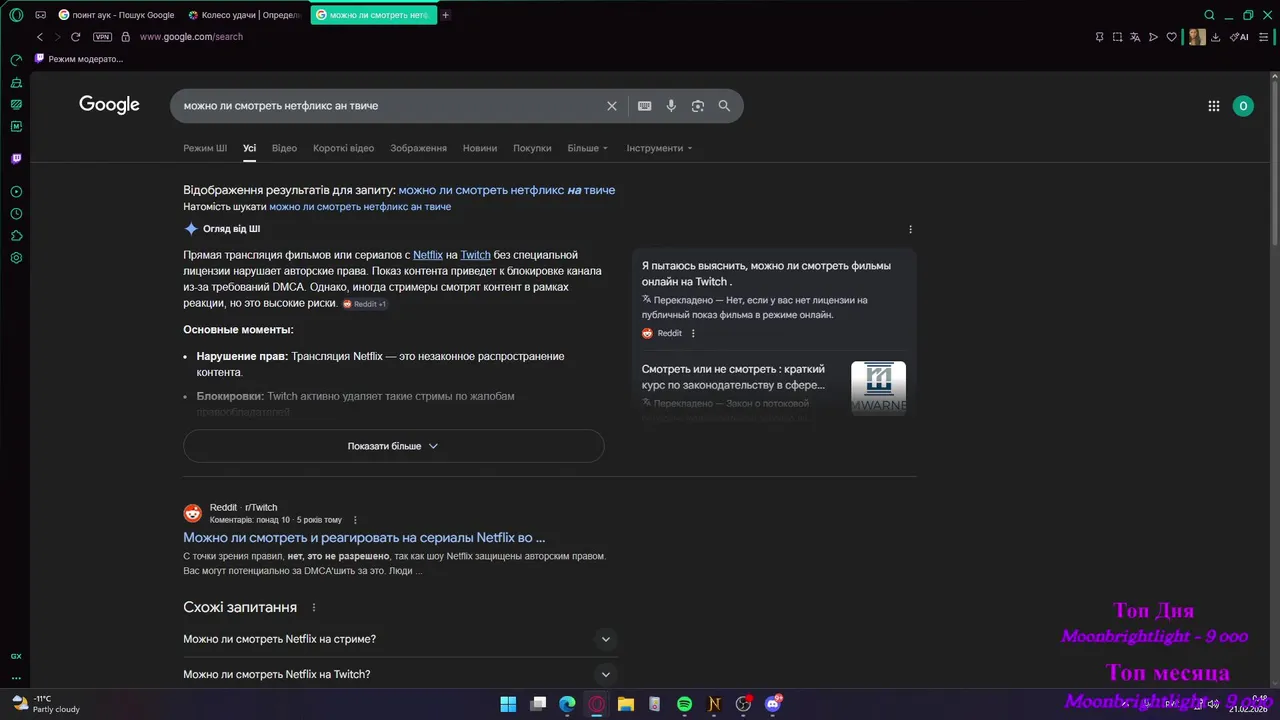Open the sidebar extensions cube icon
This screenshot has width=1280, height=720.
coord(16,236)
